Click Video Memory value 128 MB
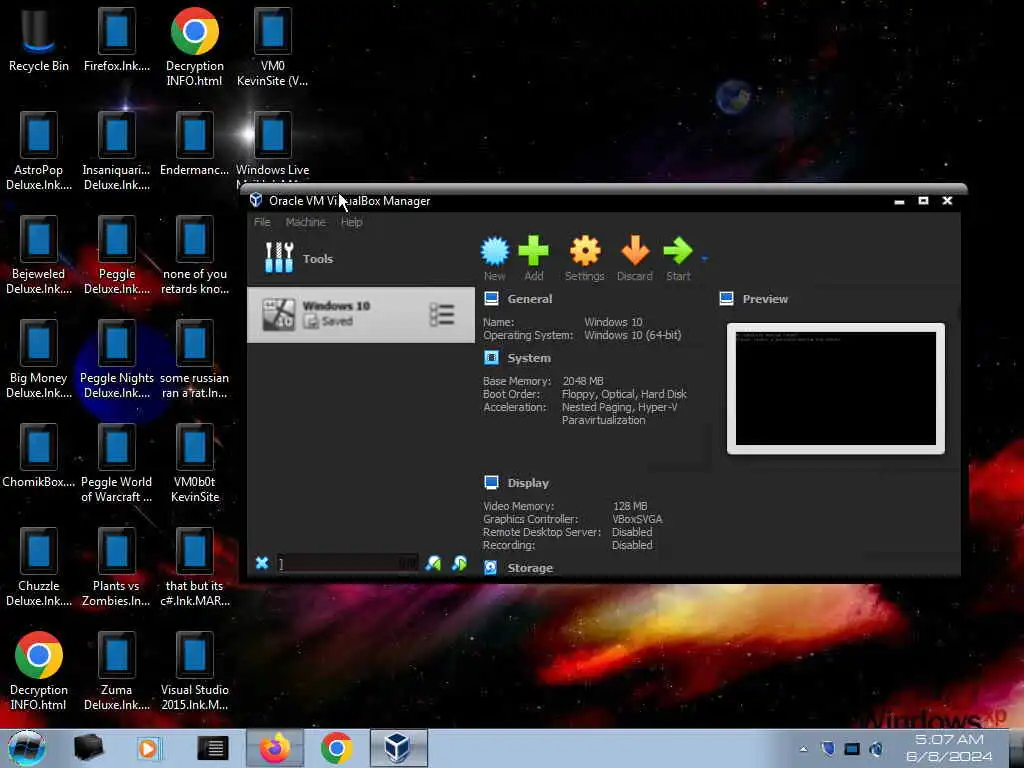Viewport: 1024px width, 768px height. (630, 506)
